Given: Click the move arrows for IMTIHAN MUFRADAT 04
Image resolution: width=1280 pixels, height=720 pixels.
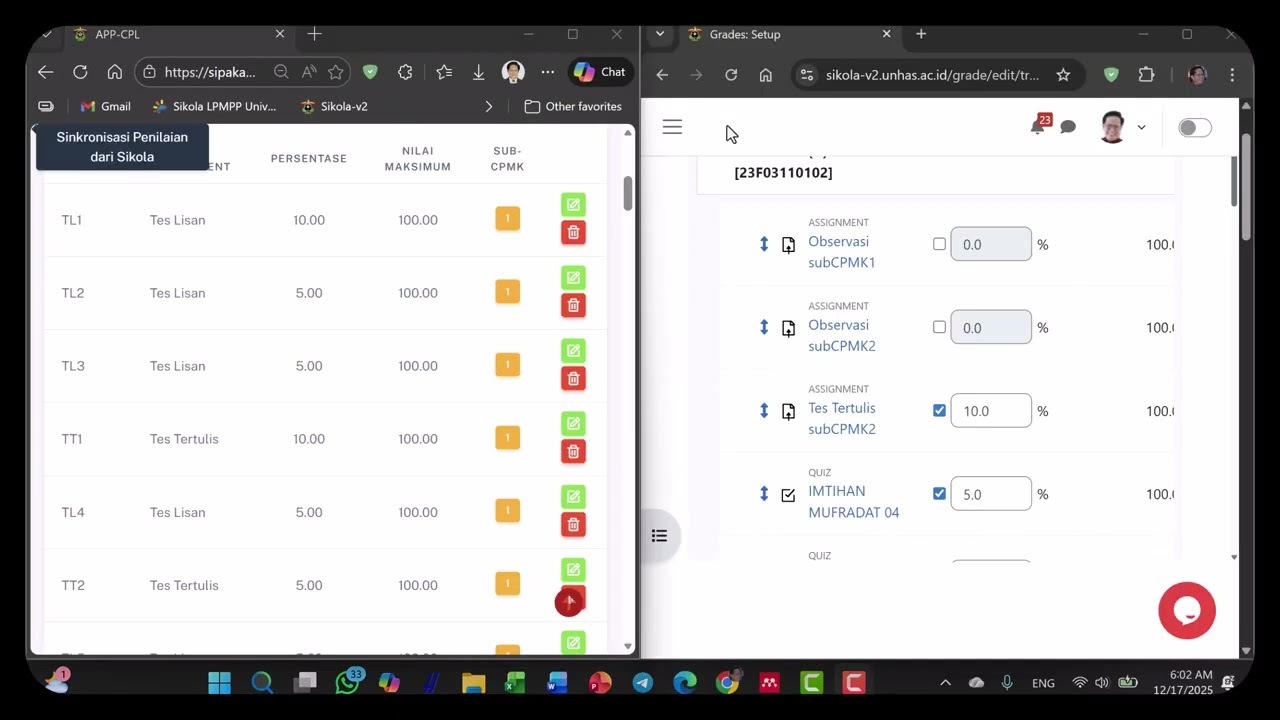Looking at the screenshot, I should [764, 493].
